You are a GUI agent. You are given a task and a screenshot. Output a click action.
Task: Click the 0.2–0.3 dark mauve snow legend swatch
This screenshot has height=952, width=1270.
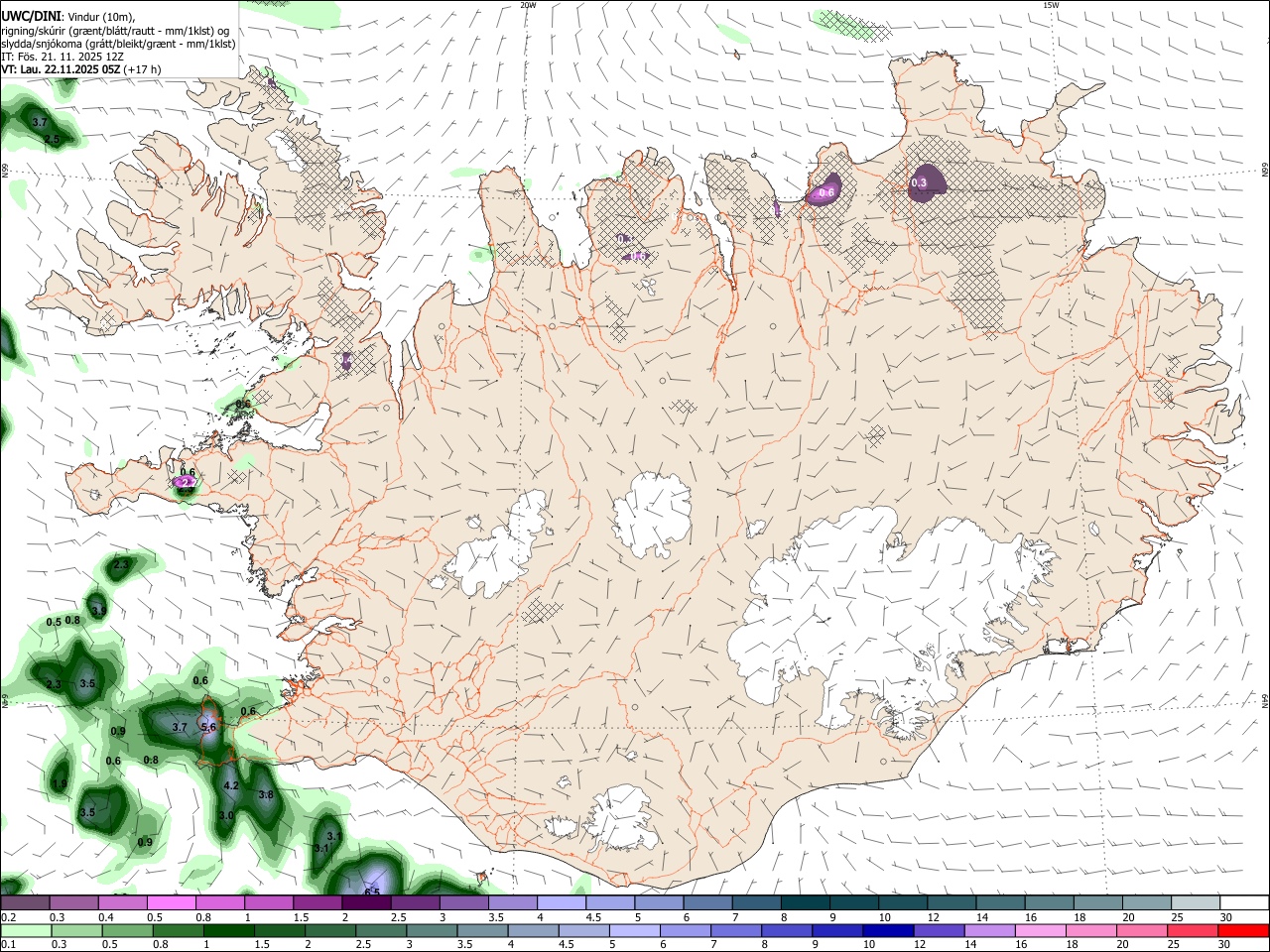tap(25, 903)
